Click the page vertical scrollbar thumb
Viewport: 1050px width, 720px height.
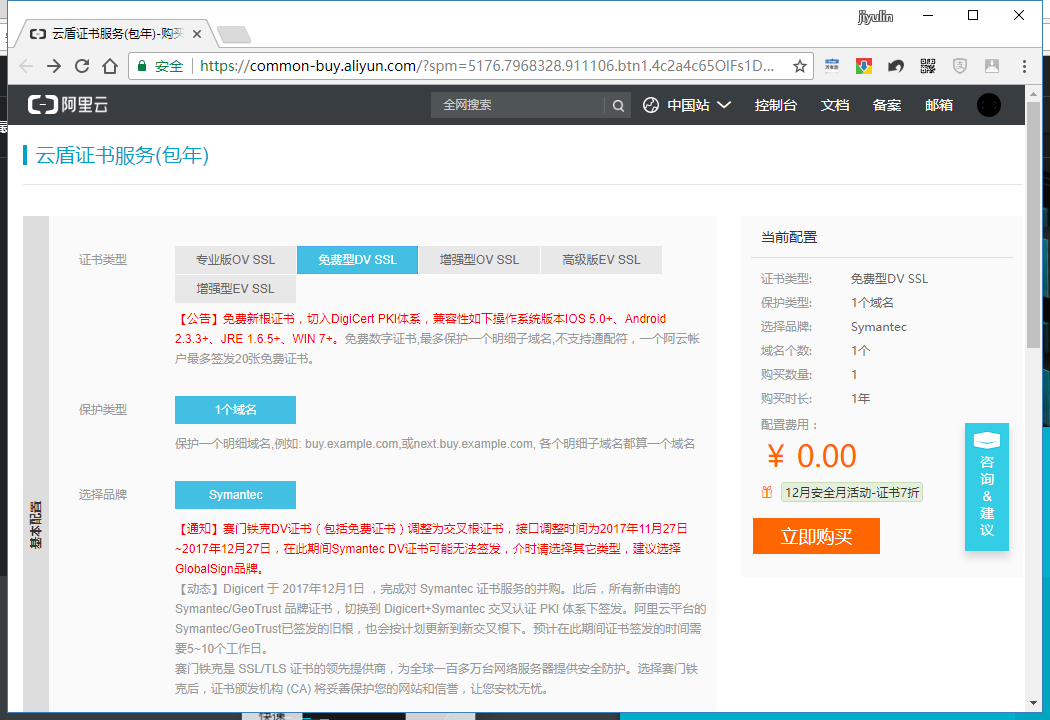click(1033, 224)
